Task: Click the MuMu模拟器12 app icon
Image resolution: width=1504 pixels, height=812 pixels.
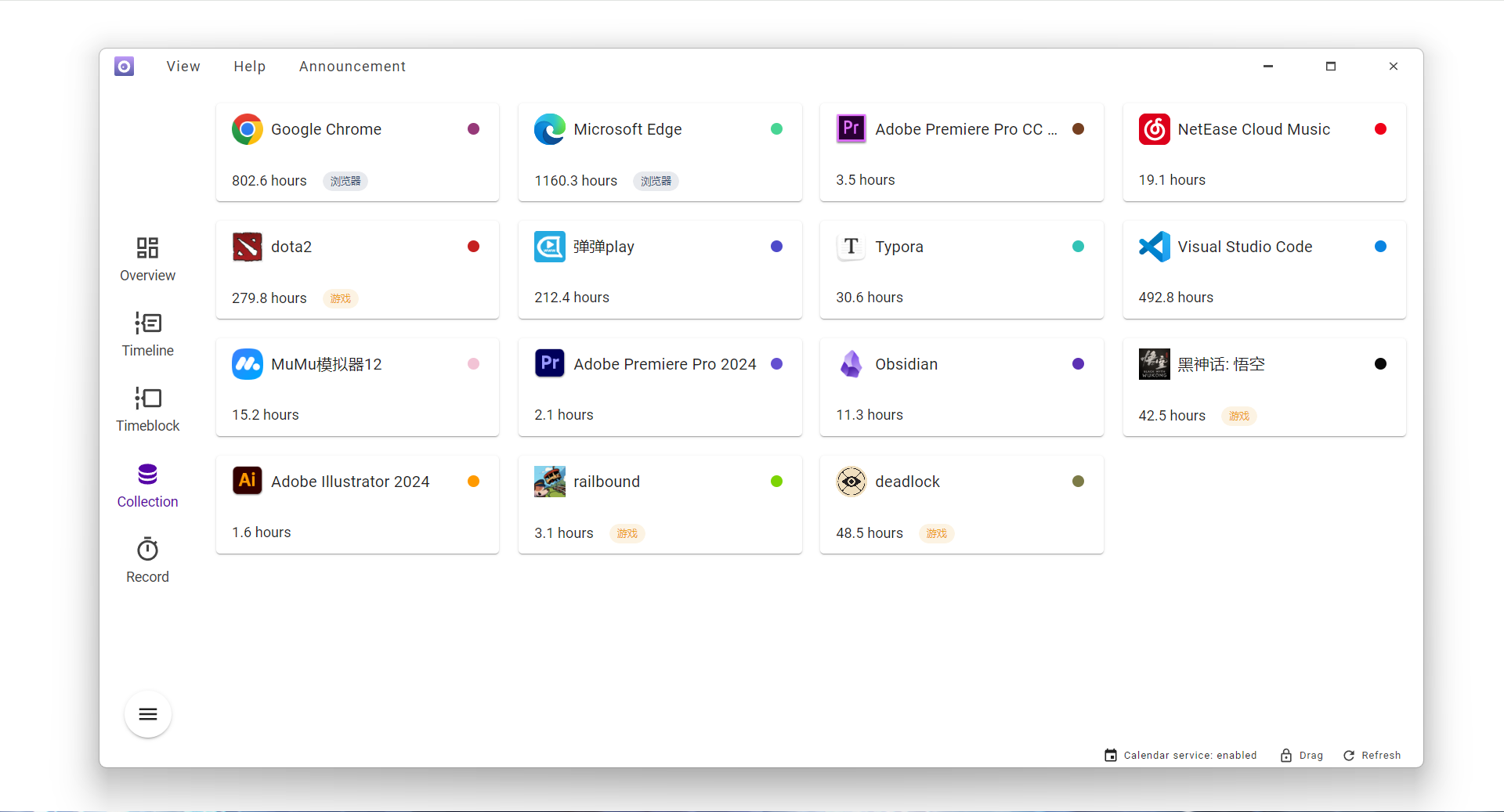Action: (x=248, y=364)
